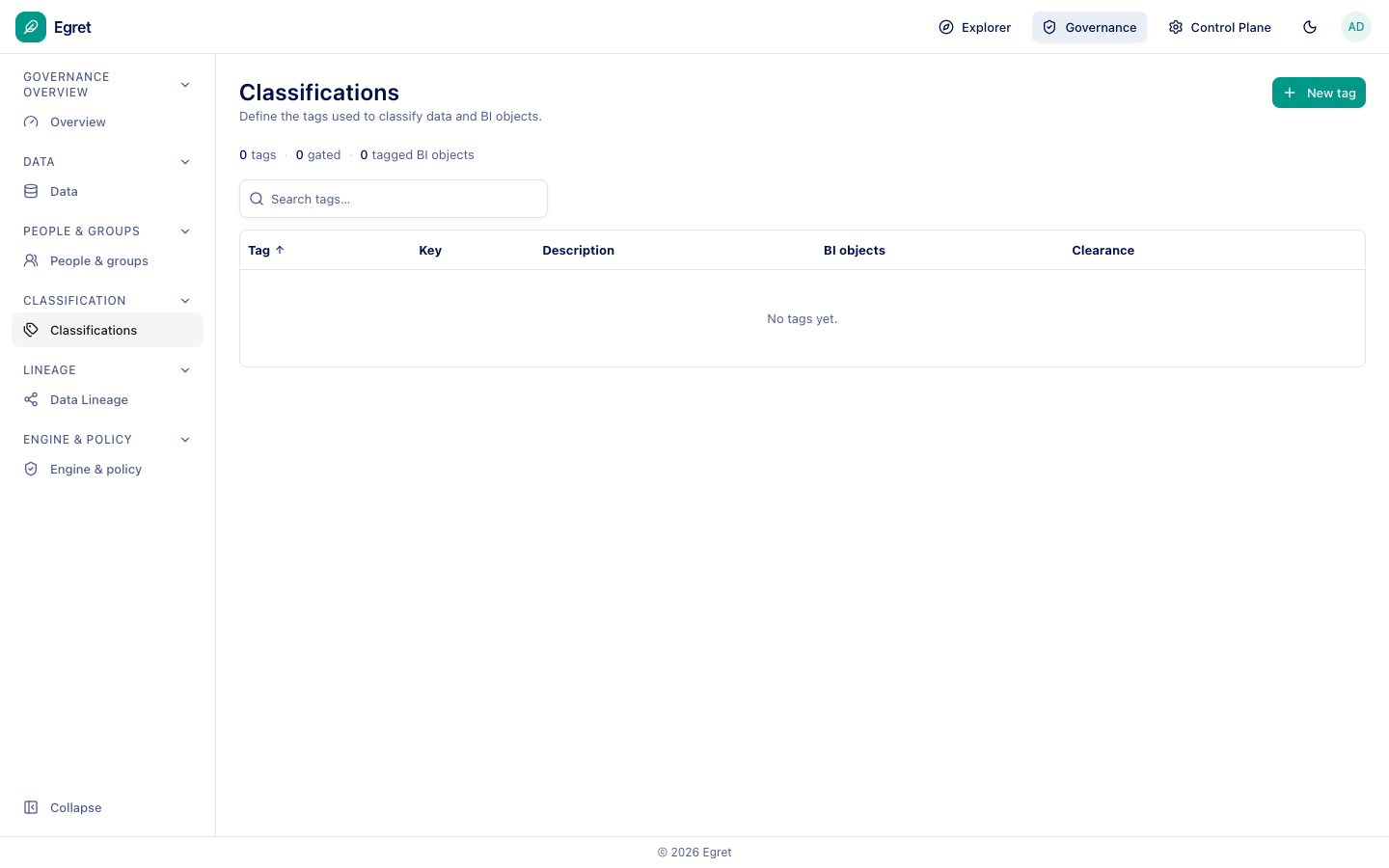Open the Explorer tab
The height and width of the screenshot is (868, 1389).
coord(974,27)
